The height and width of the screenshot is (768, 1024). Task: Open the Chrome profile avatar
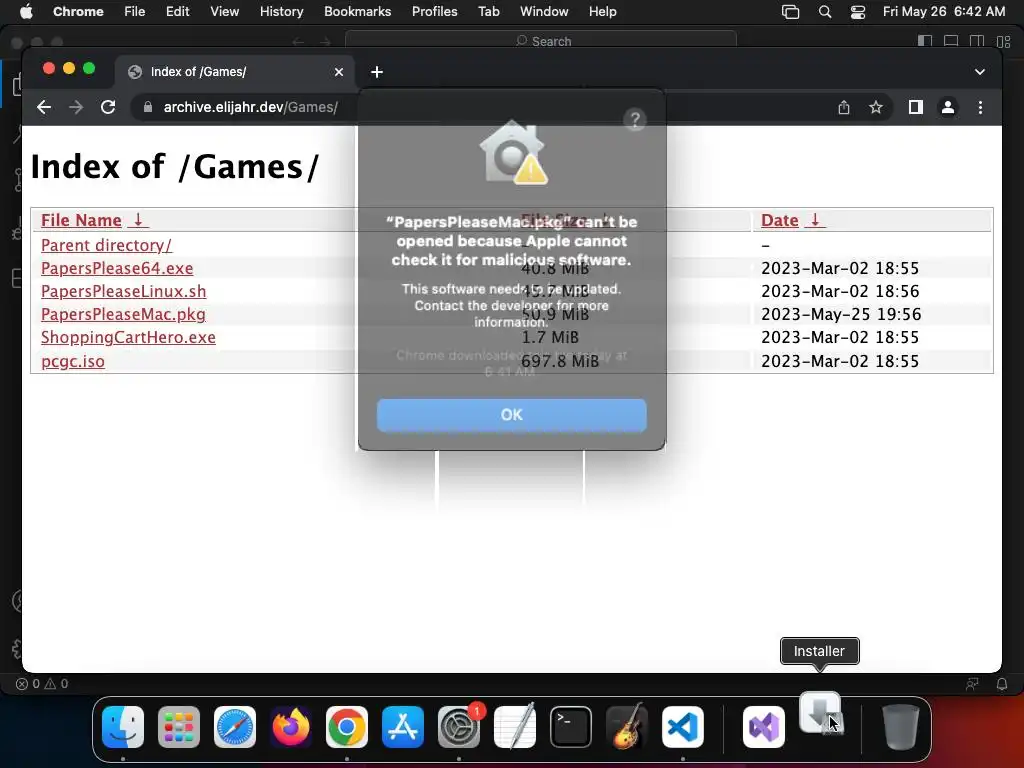[948, 107]
